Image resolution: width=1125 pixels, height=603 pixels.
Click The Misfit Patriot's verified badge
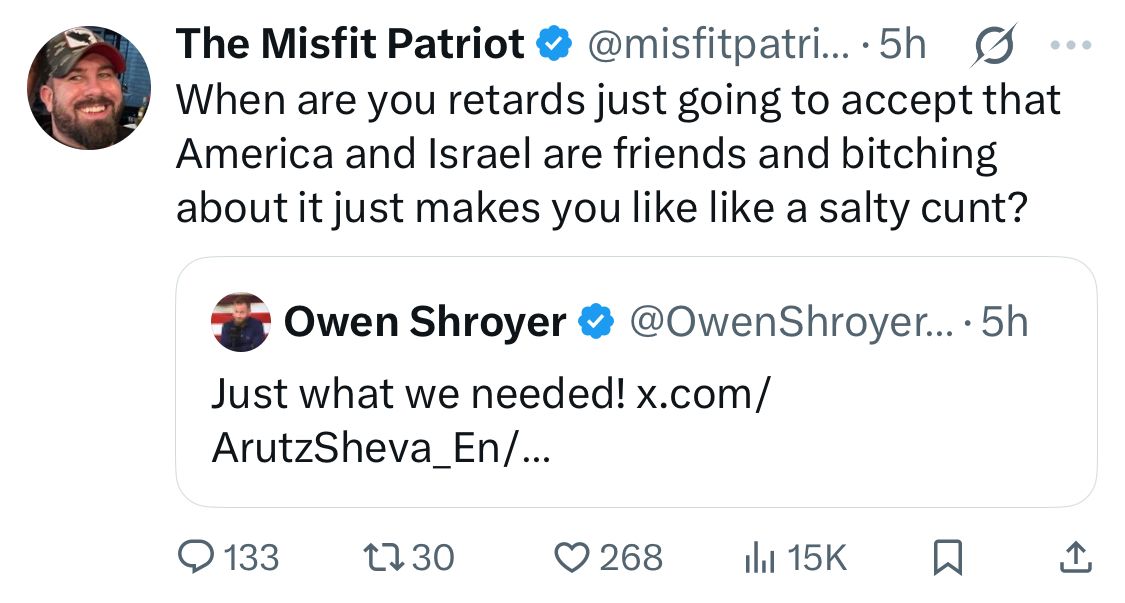tap(555, 45)
